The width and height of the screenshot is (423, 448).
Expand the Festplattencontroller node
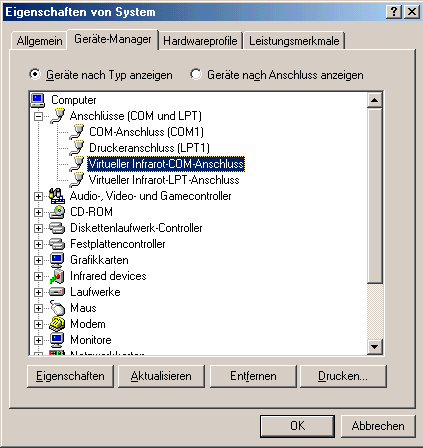click(x=39, y=244)
